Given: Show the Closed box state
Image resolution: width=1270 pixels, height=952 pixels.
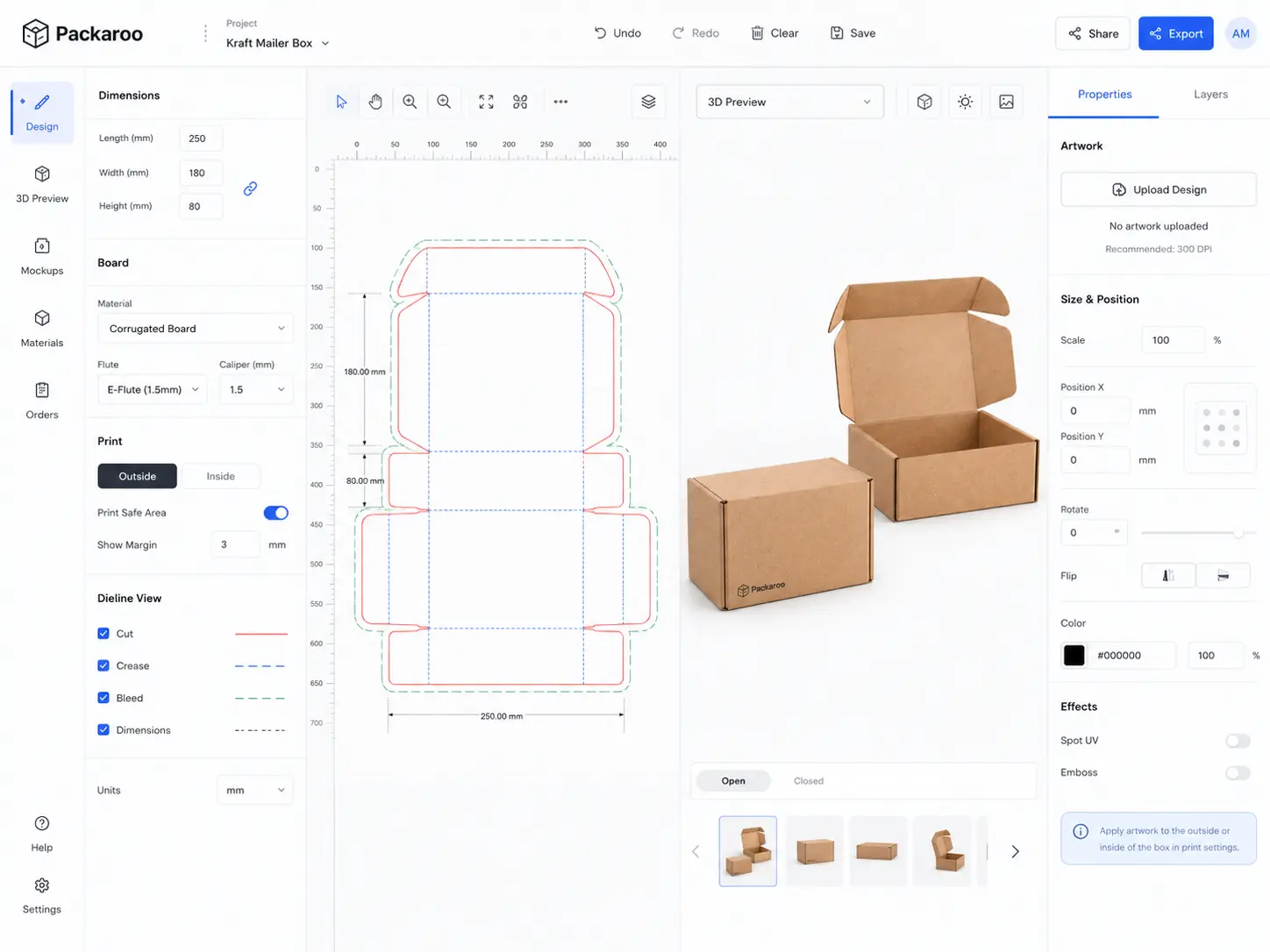Looking at the screenshot, I should [x=809, y=781].
